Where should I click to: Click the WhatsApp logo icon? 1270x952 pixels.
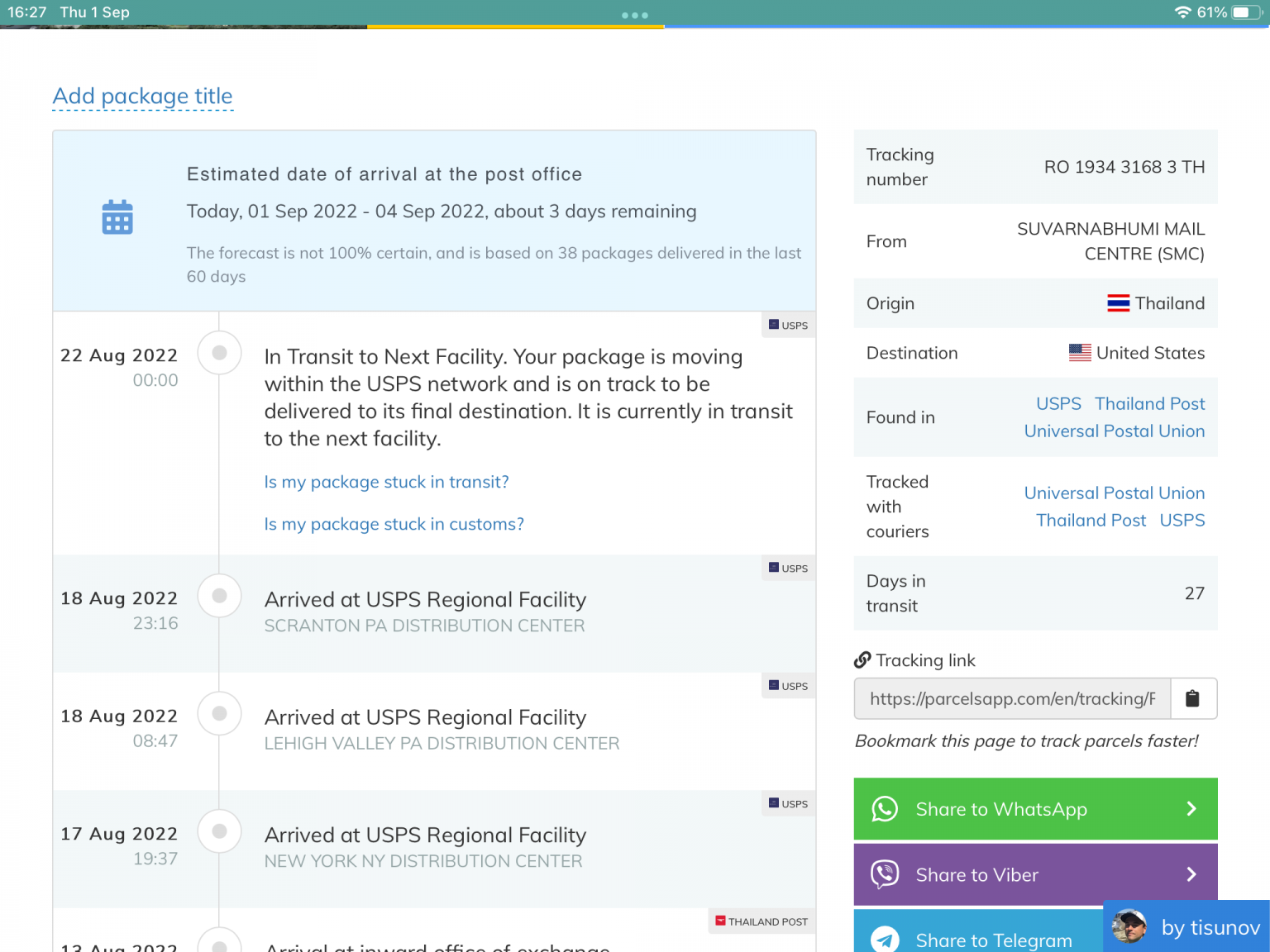click(885, 809)
